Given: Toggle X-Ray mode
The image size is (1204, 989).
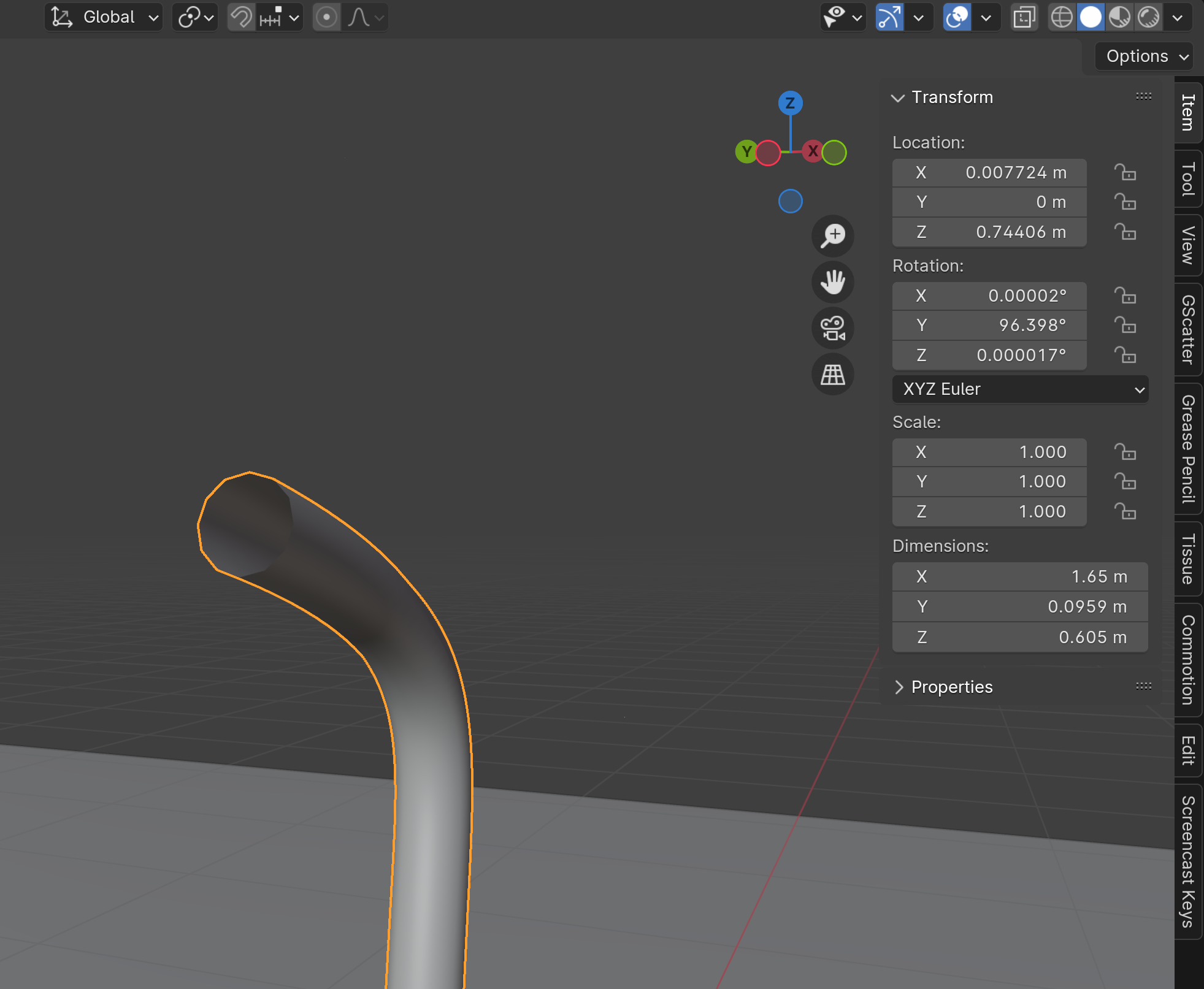Looking at the screenshot, I should 1024,17.
